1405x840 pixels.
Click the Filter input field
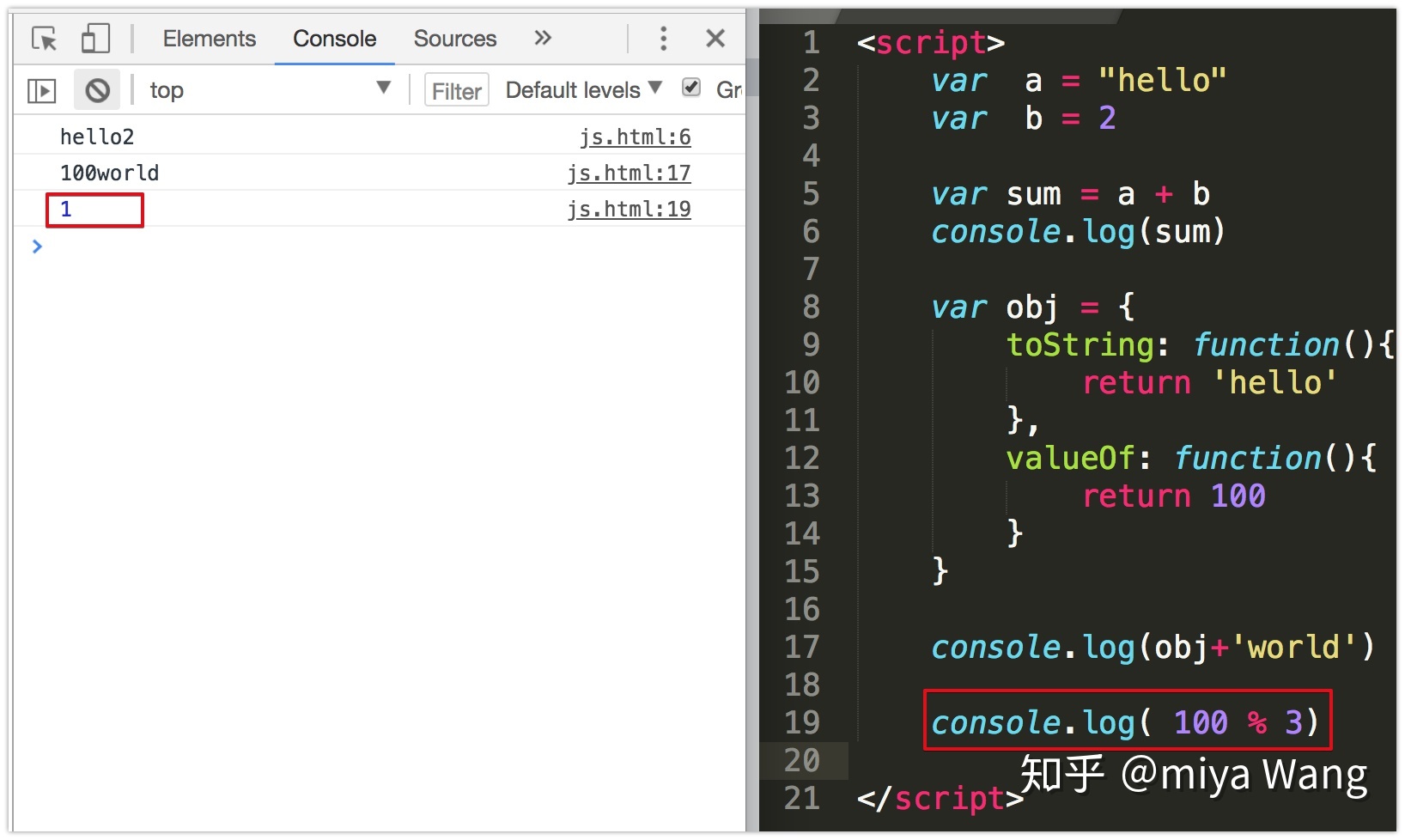pyautogui.click(x=456, y=89)
